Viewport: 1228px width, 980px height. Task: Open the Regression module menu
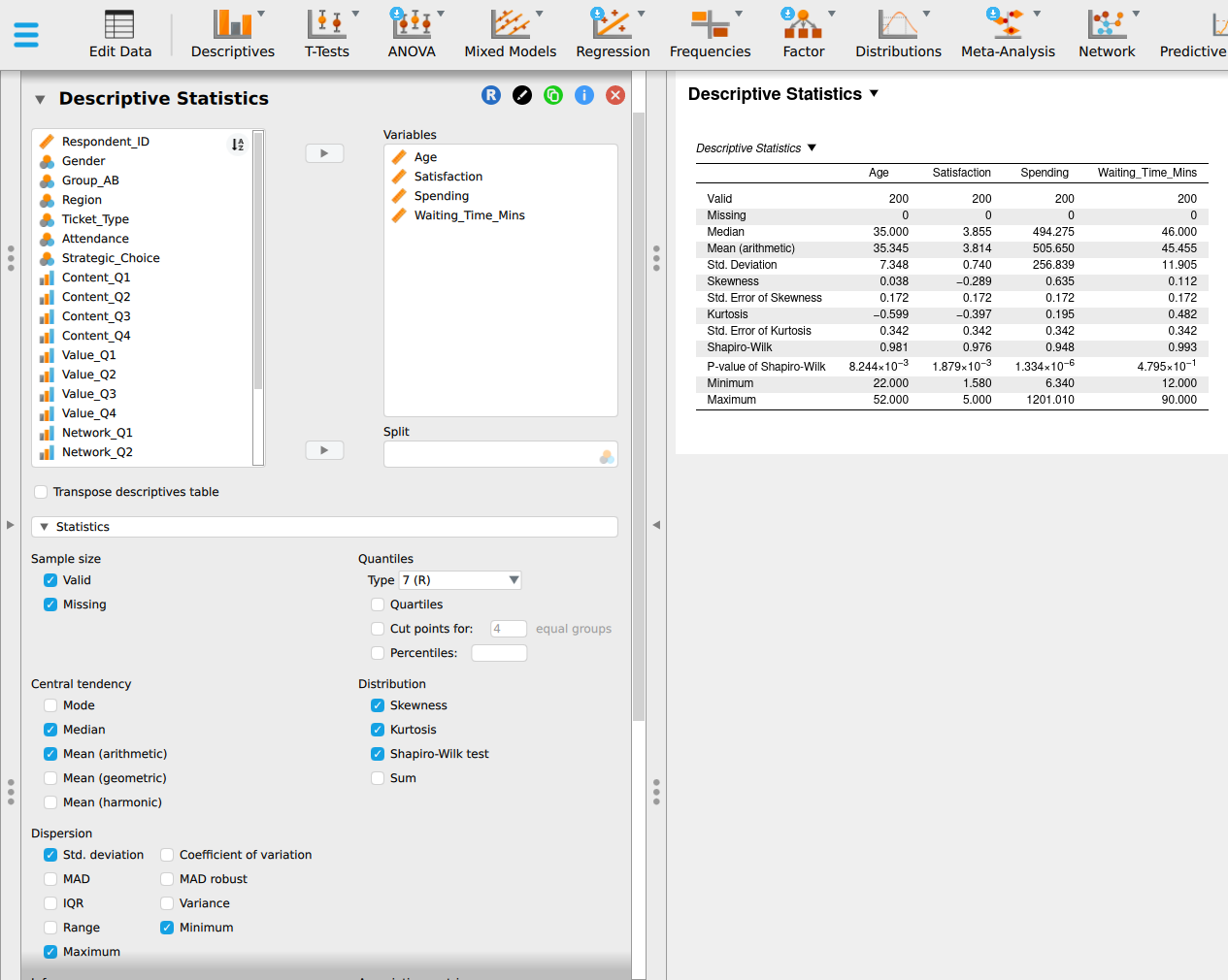pyautogui.click(x=613, y=34)
